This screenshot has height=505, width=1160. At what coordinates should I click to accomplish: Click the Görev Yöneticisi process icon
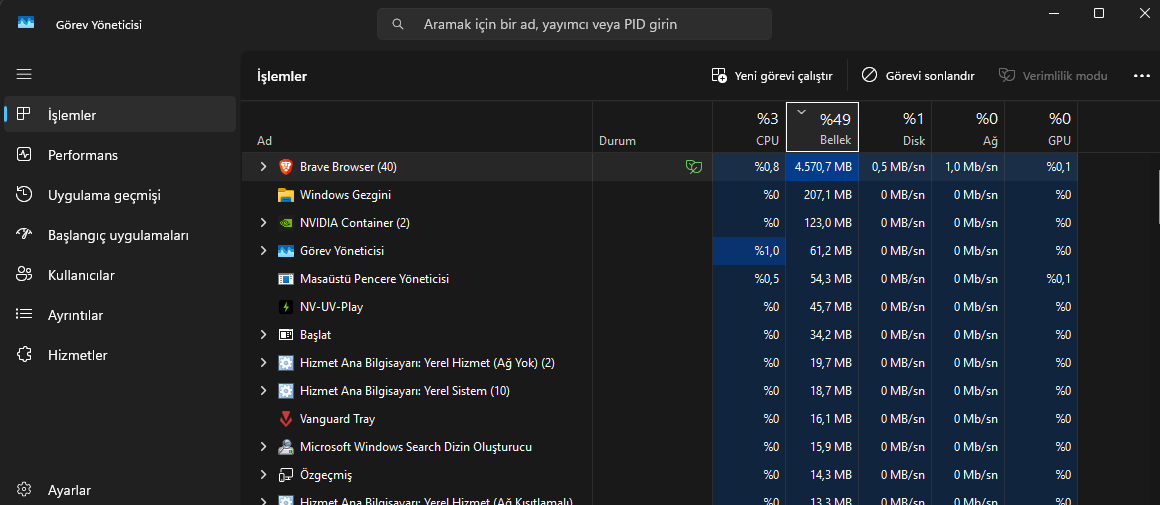tap(286, 251)
